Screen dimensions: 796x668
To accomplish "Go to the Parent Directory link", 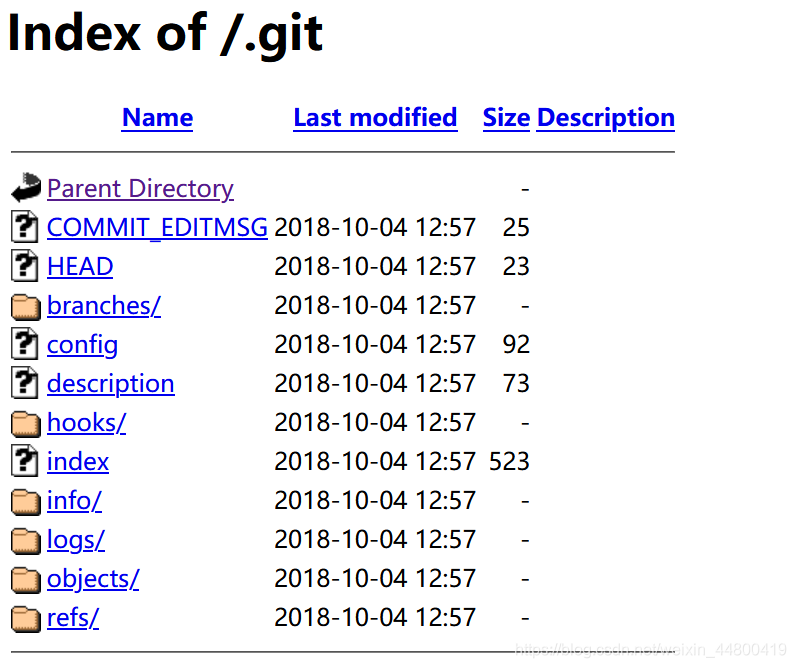I will pyautogui.click(x=140, y=188).
